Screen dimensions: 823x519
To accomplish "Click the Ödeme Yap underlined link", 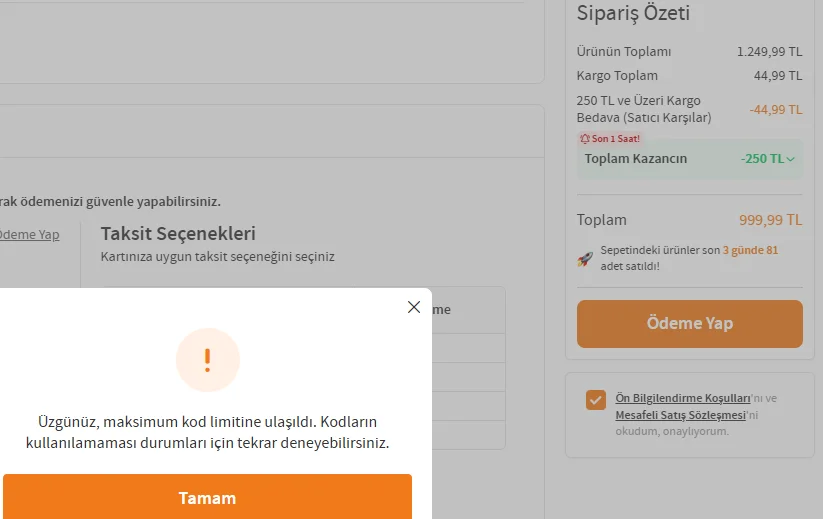I will coord(29,235).
